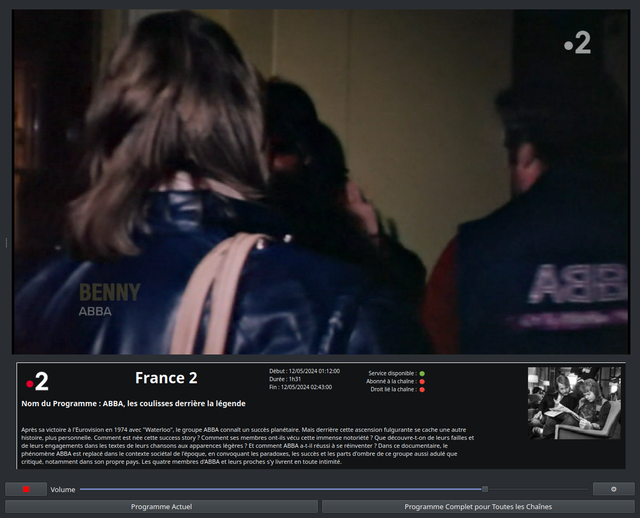Stop playback with the red square button
This screenshot has height=518, width=640.
coord(26,489)
